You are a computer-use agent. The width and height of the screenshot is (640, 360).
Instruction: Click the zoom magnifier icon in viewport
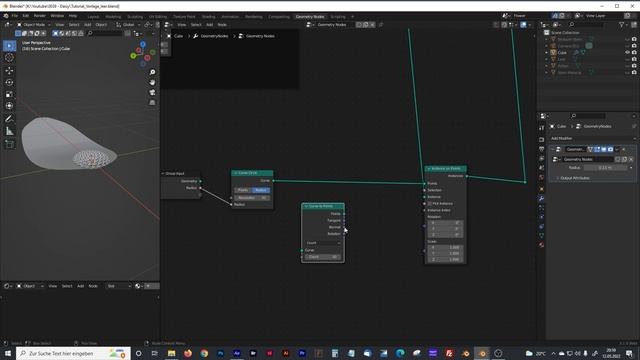coord(152,72)
